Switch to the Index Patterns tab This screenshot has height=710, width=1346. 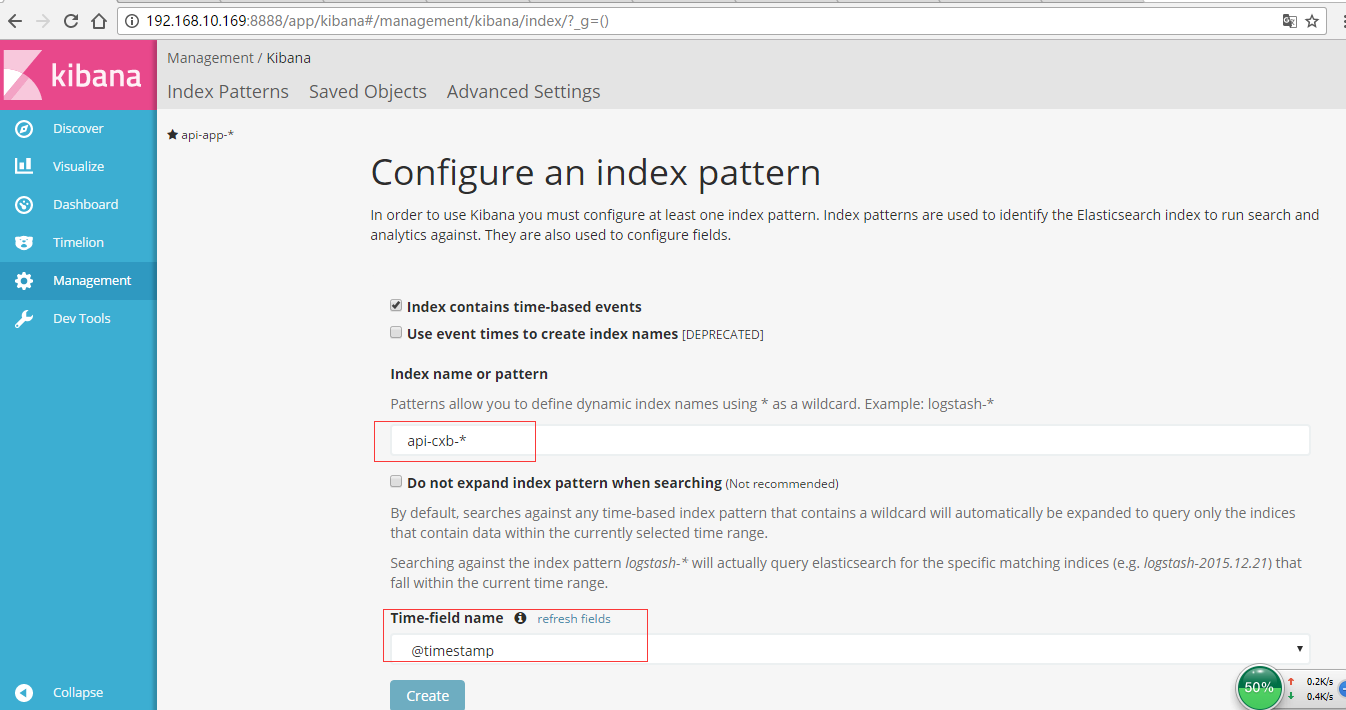pos(228,92)
